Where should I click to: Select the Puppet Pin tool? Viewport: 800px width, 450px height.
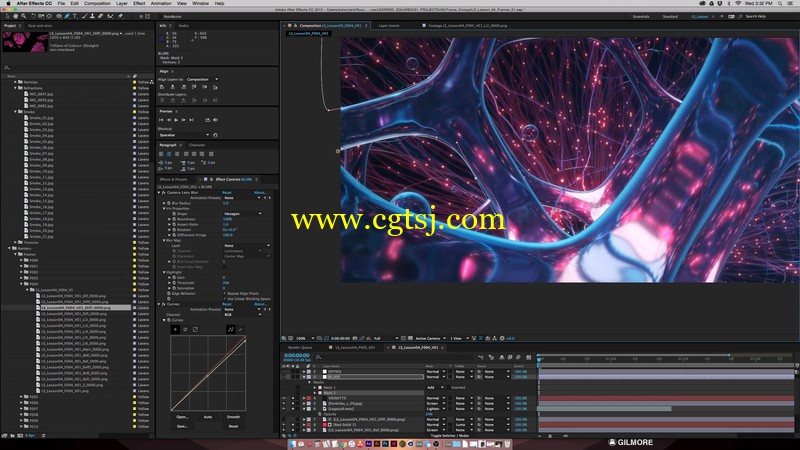[120, 16]
